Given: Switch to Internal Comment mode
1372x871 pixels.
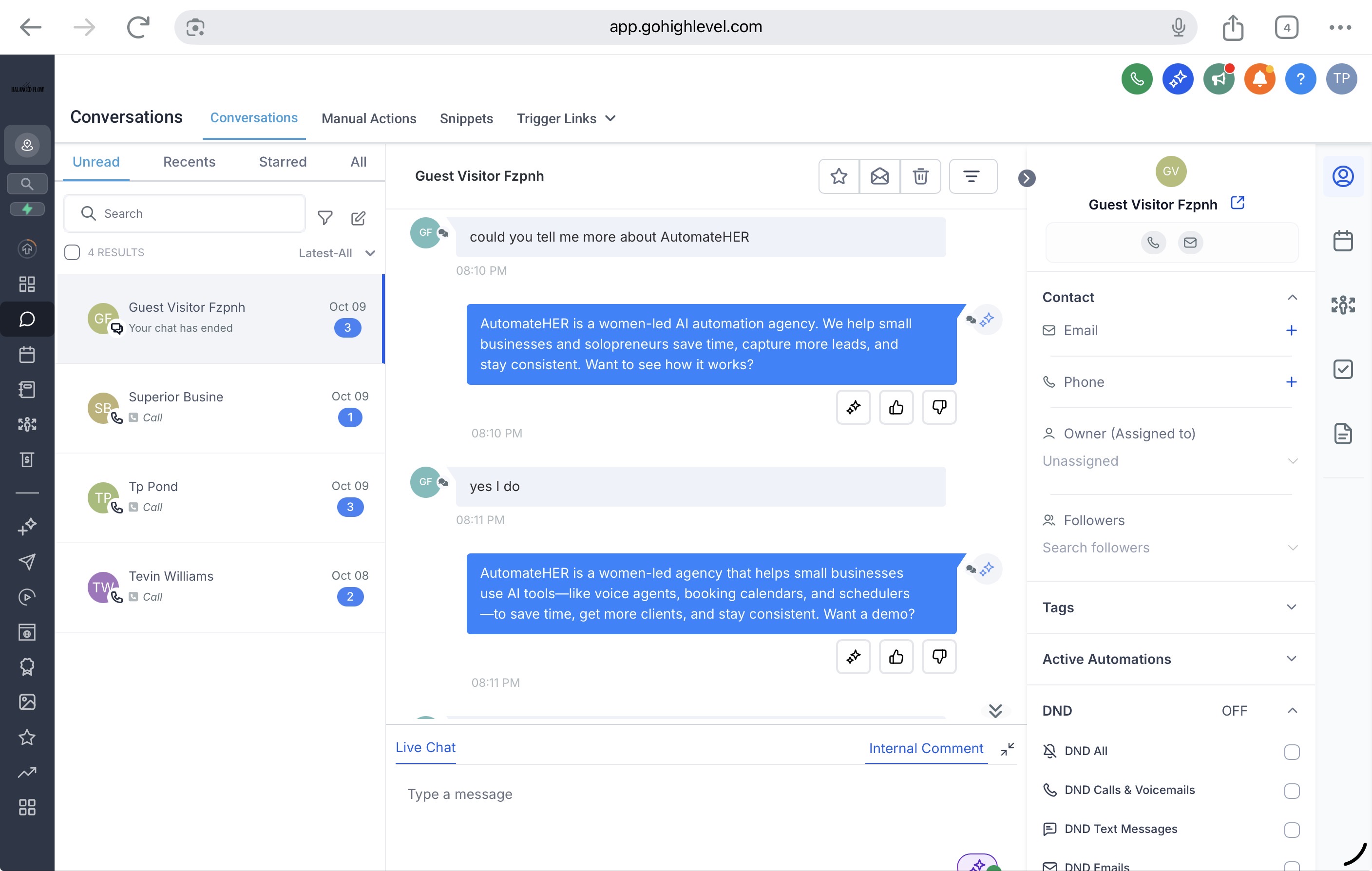Looking at the screenshot, I should click(926, 748).
